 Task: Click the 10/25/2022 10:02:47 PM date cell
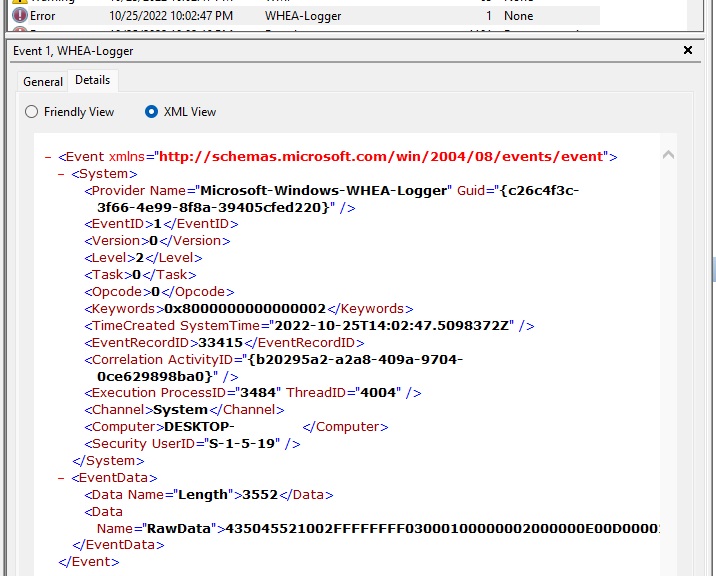pyautogui.click(x=171, y=16)
